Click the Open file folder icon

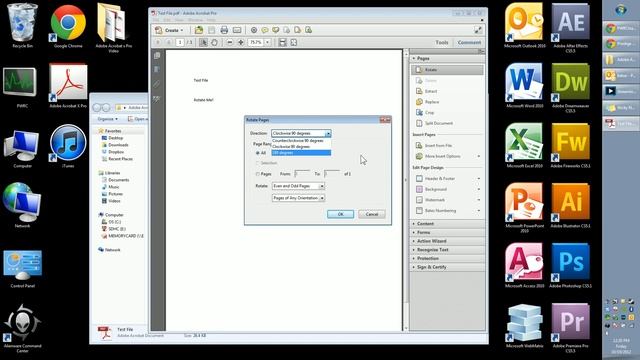199,30
